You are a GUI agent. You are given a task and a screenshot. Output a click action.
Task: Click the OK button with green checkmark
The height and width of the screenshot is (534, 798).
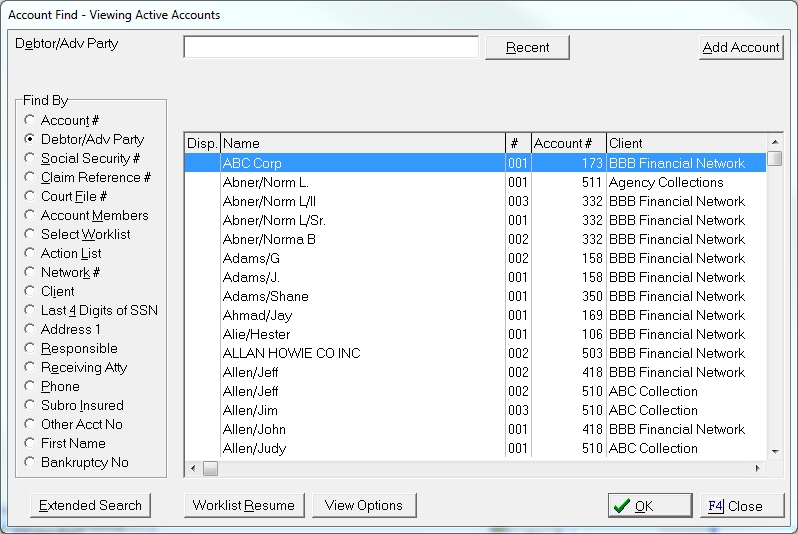coord(650,506)
